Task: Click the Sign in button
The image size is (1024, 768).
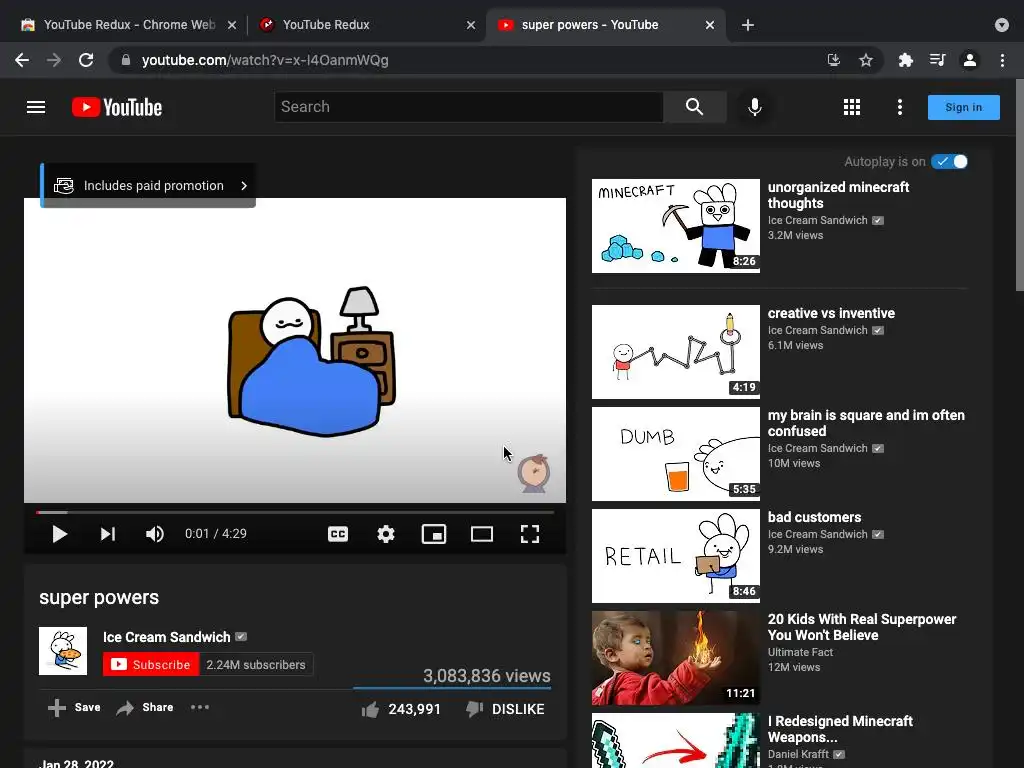Action: 963,107
